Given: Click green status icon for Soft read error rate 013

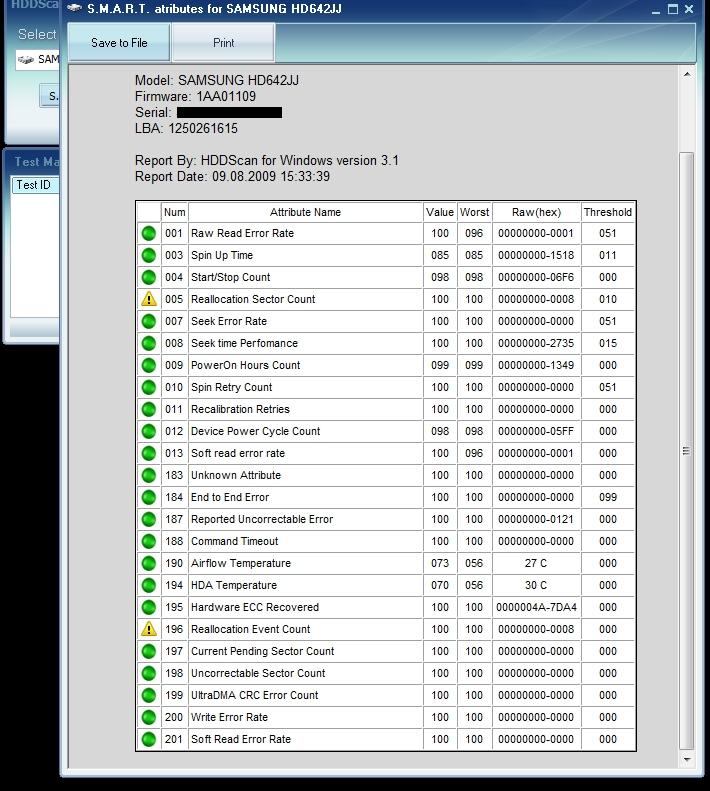Looking at the screenshot, I should tap(149, 454).
